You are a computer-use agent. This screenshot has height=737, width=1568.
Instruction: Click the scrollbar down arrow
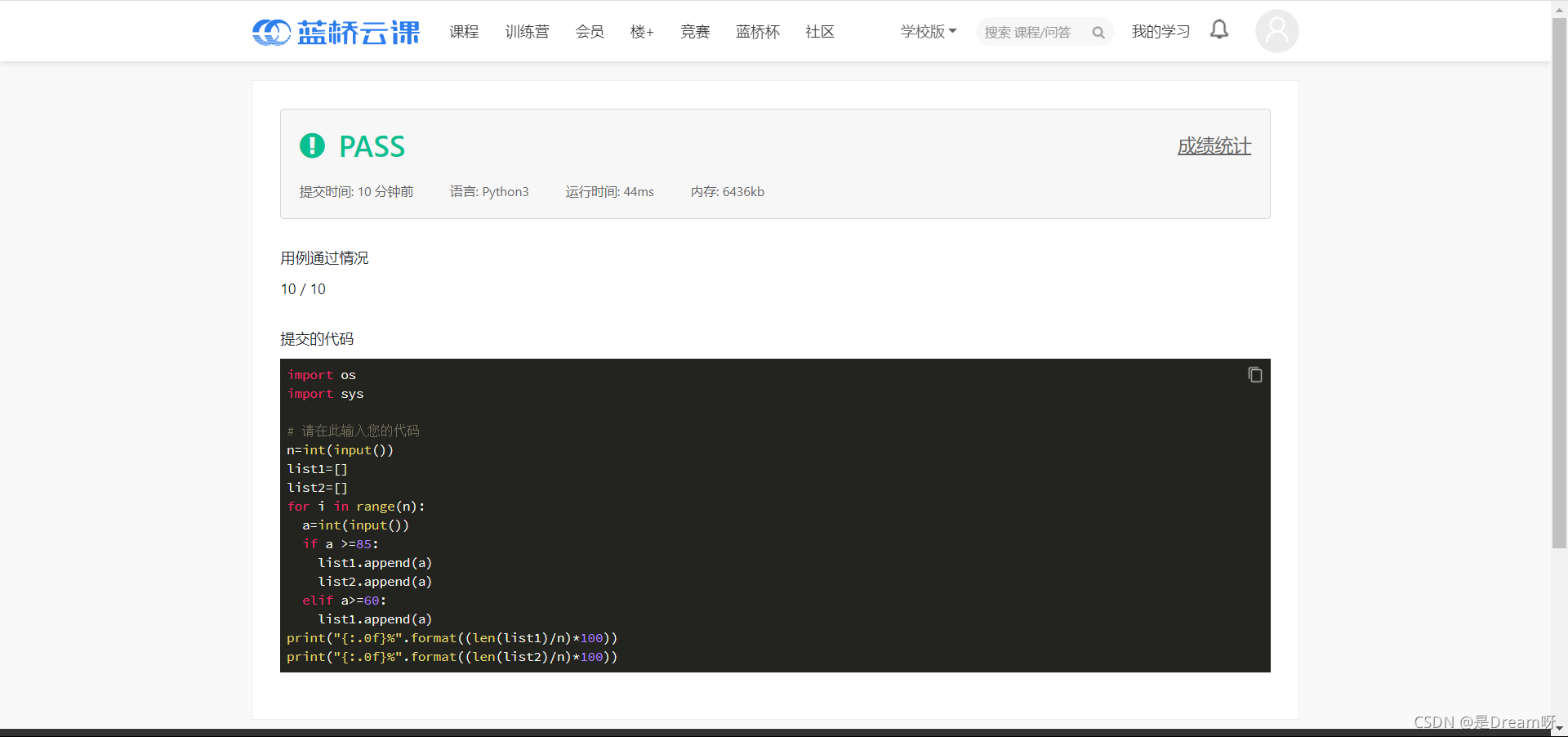point(1559,728)
